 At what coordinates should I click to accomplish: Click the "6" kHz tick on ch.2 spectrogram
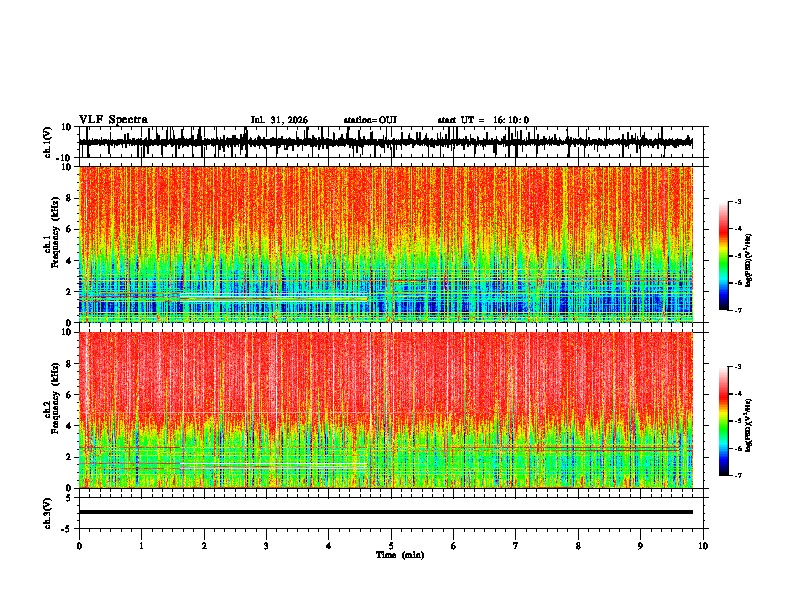(69, 394)
